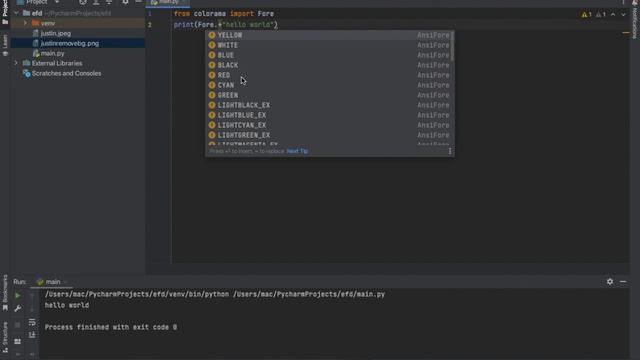The width and height of the screenshot is (640, 360).
Task: Open the Structure side tool window
Action: pos(5,337)
